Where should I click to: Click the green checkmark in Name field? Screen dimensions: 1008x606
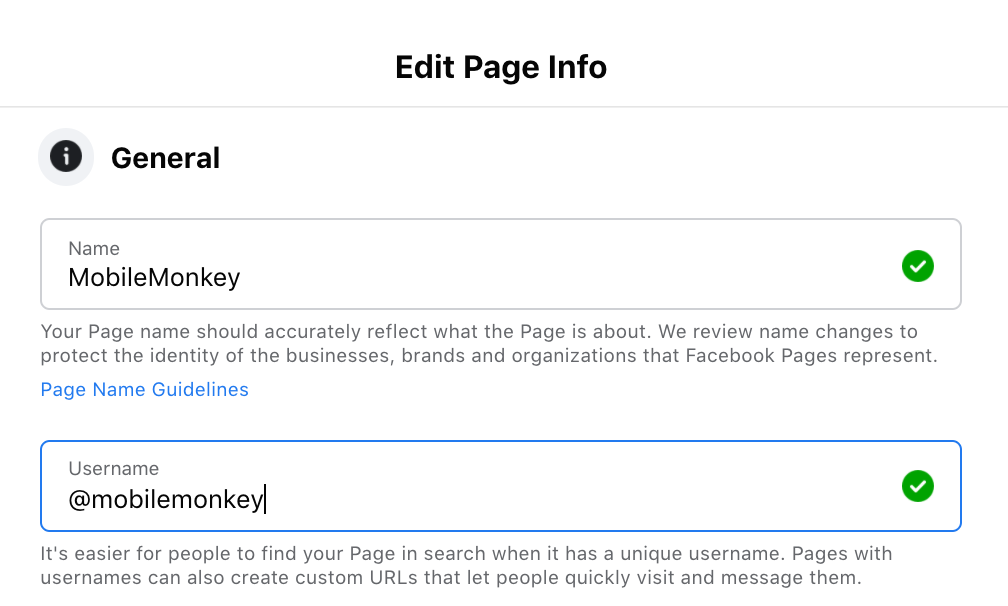[917, 266]
